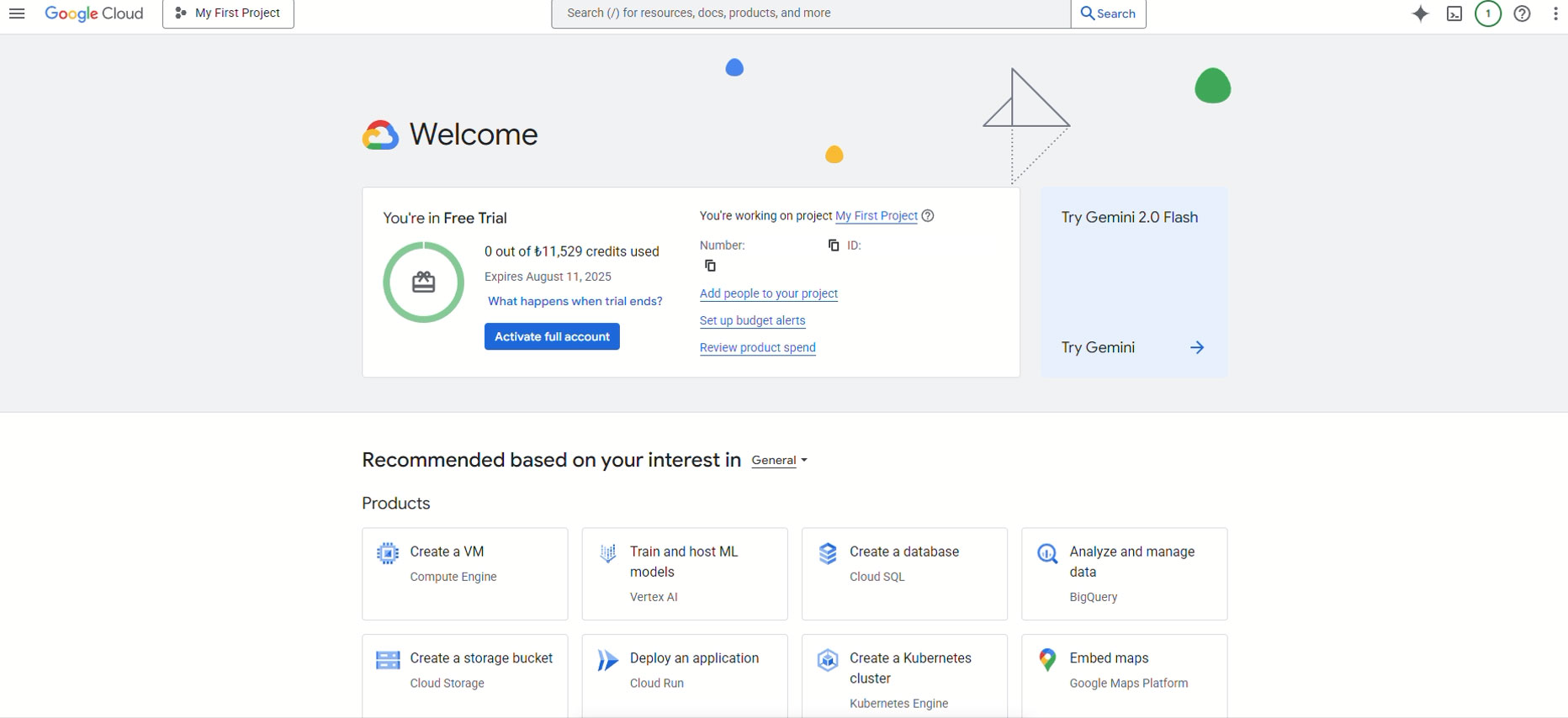Open the My First Project picker

(x=228, y=13)
